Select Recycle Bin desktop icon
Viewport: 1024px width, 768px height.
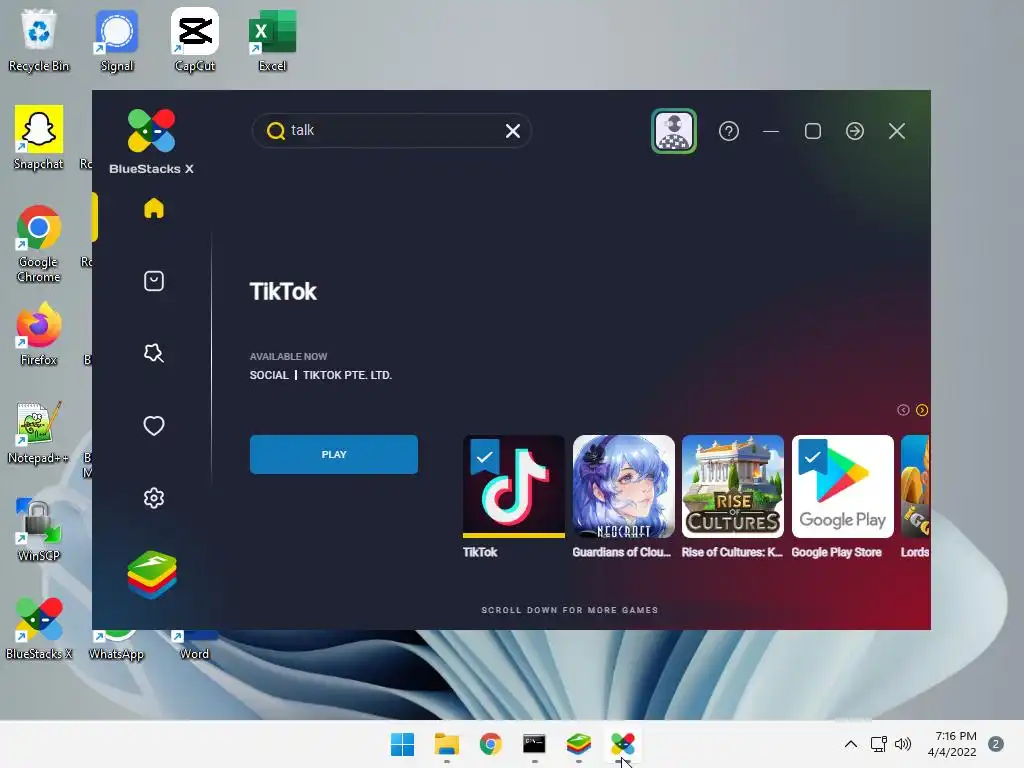39,40
